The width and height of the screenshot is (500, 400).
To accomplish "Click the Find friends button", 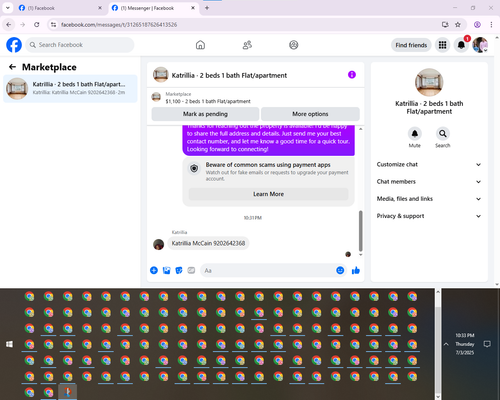I will (411, 45).
